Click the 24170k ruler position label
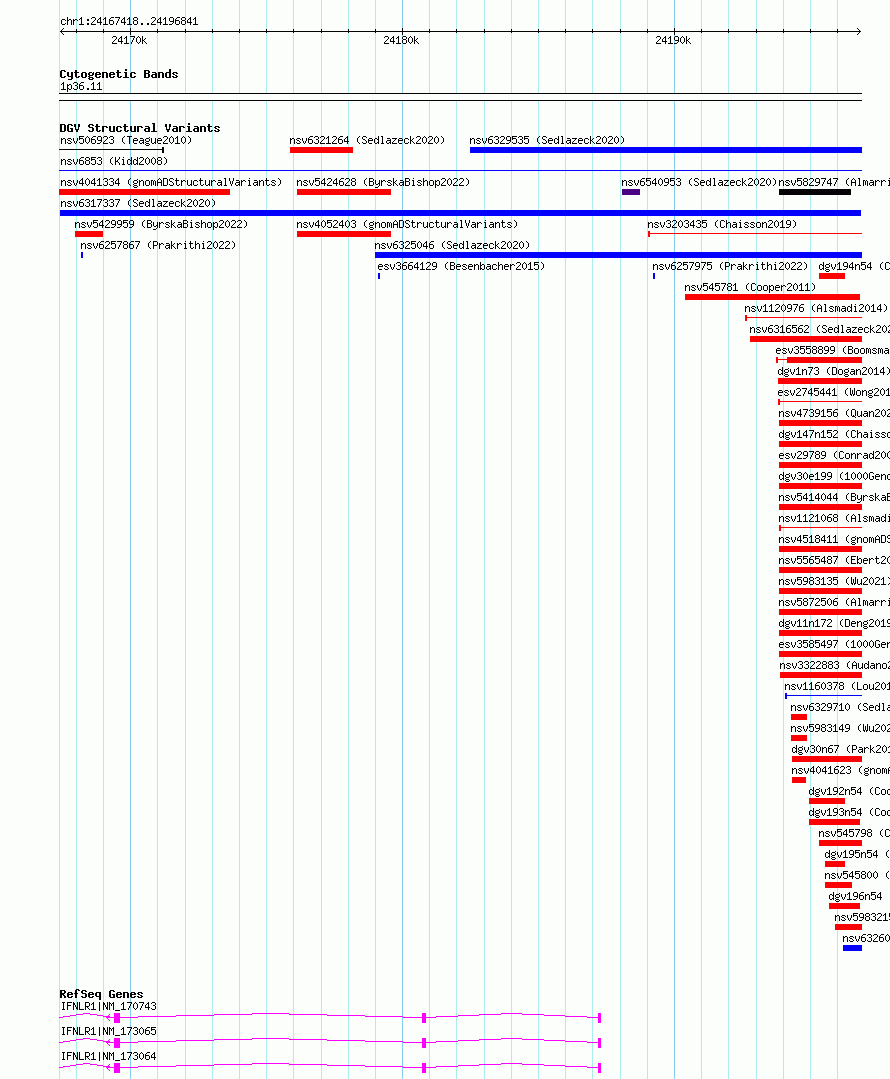The width and height of the screenshot is (890, 1079). [x=129, y=41]
